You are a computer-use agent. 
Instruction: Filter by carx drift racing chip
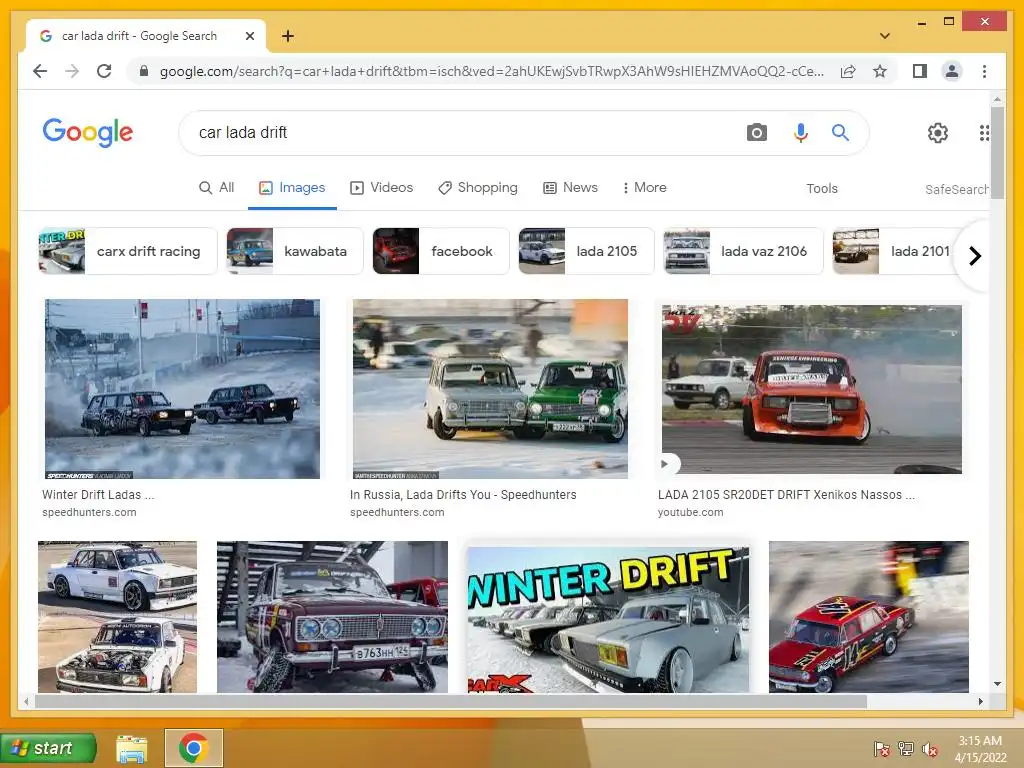127,251
